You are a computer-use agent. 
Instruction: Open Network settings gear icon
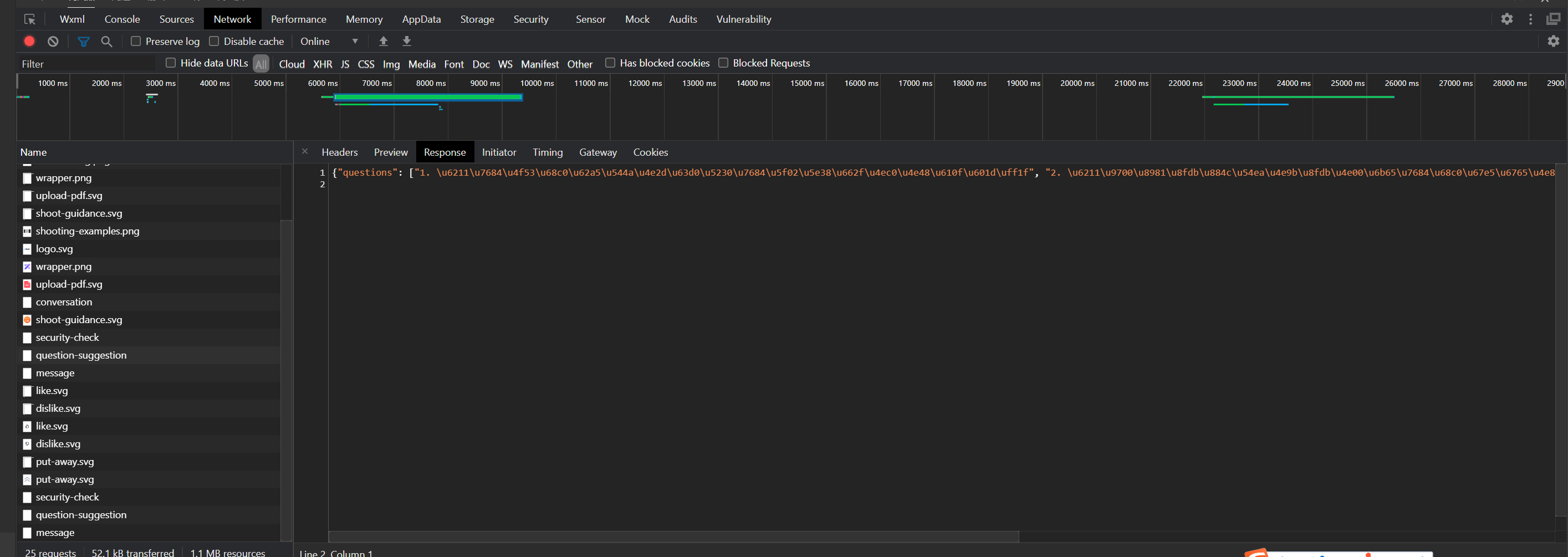pyautogui.click(x=1554, y=41)
